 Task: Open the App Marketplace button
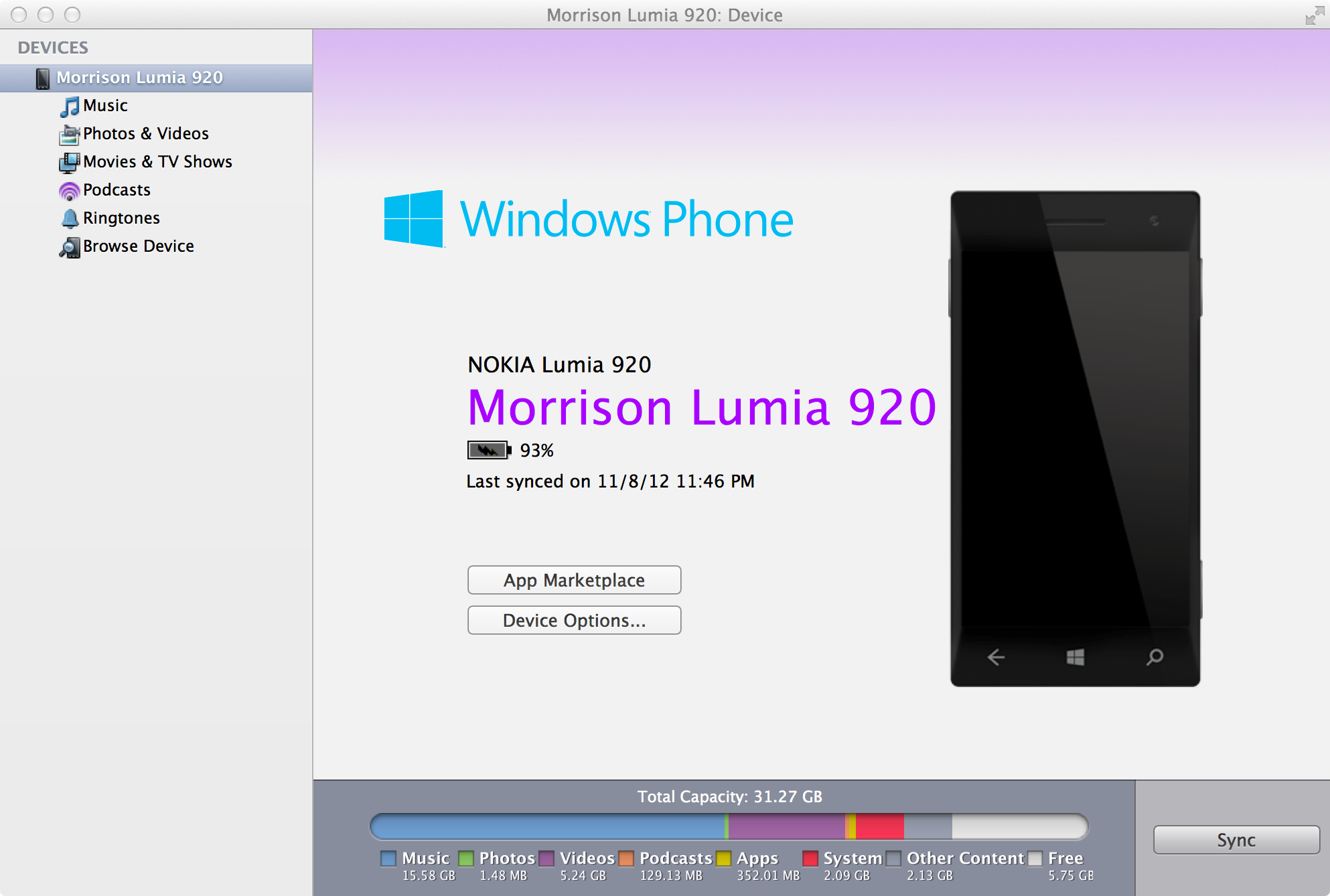coord(574,580)
